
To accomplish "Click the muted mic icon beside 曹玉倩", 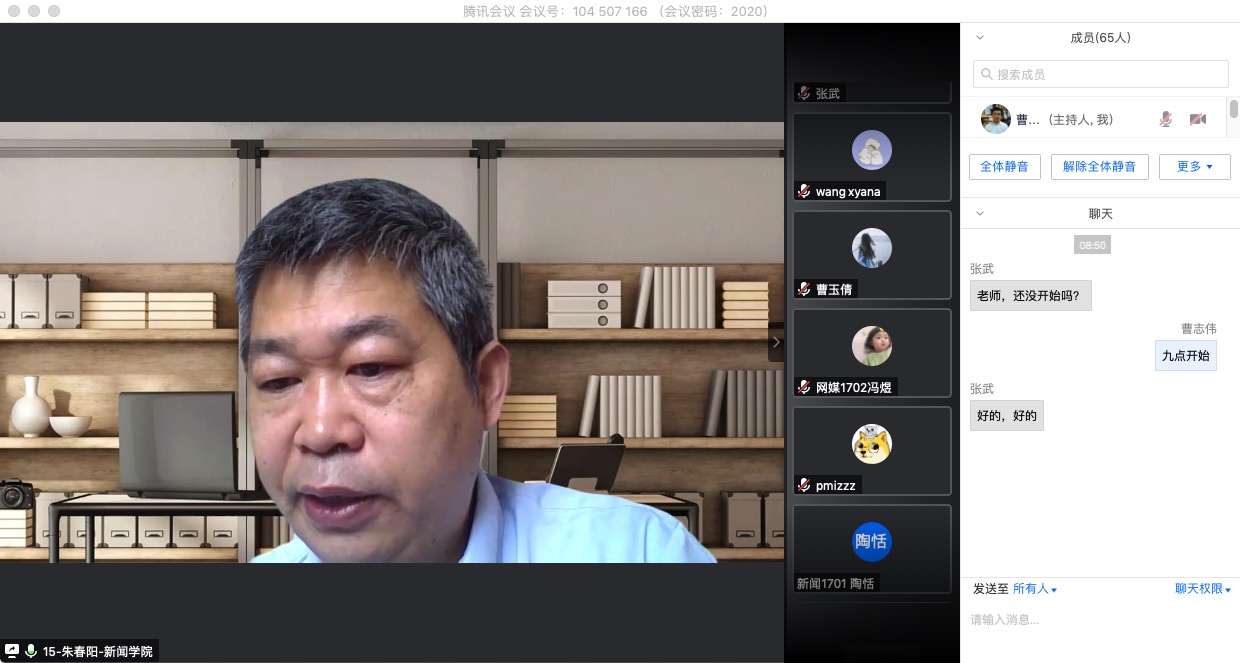I will [804, 289].
